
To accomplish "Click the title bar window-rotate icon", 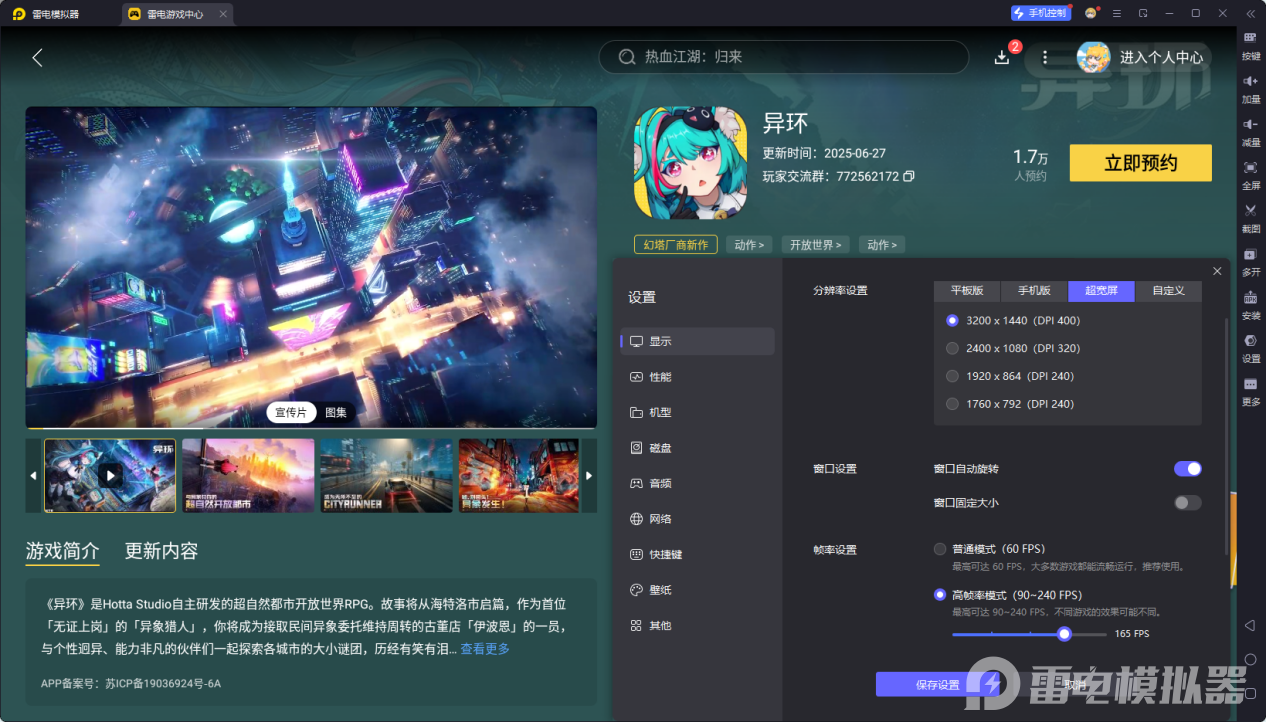I will point(1143,13).
